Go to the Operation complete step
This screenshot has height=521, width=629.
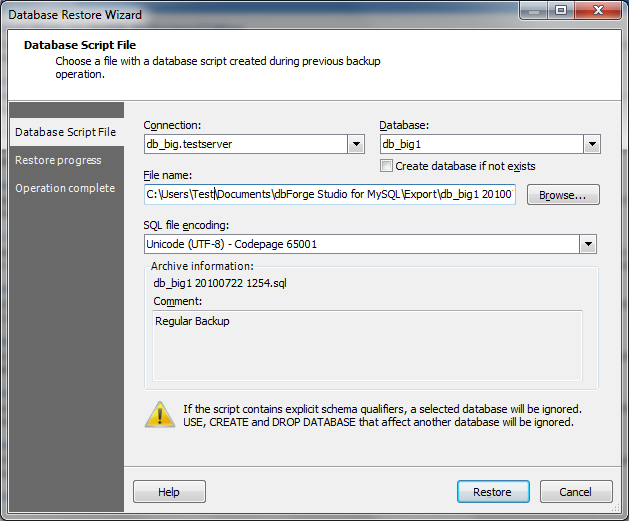coord(65,188)
